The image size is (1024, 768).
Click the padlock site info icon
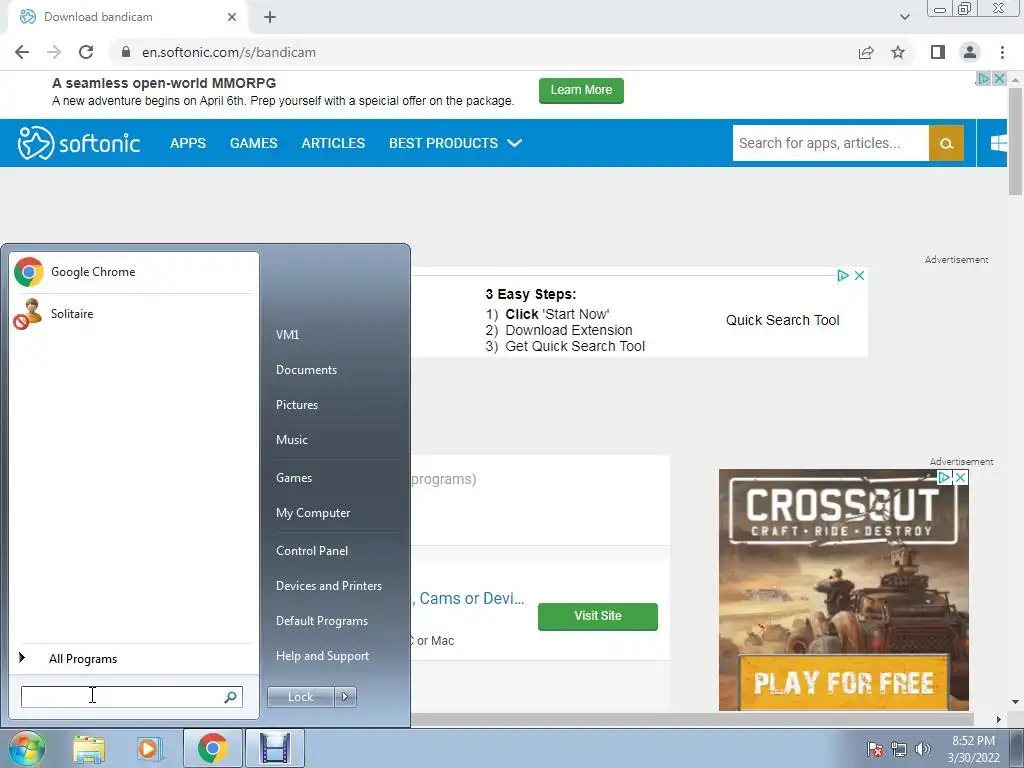(x=126, y=52)
